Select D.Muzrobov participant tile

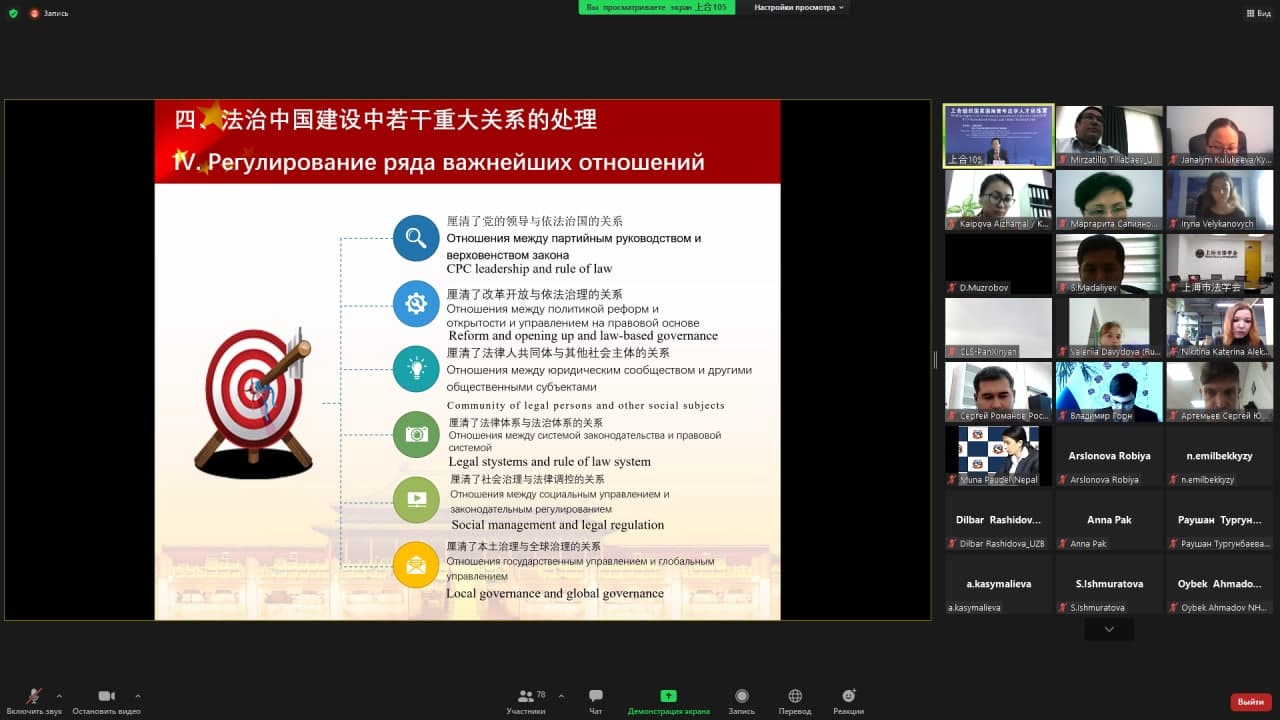tap(999, 263)
